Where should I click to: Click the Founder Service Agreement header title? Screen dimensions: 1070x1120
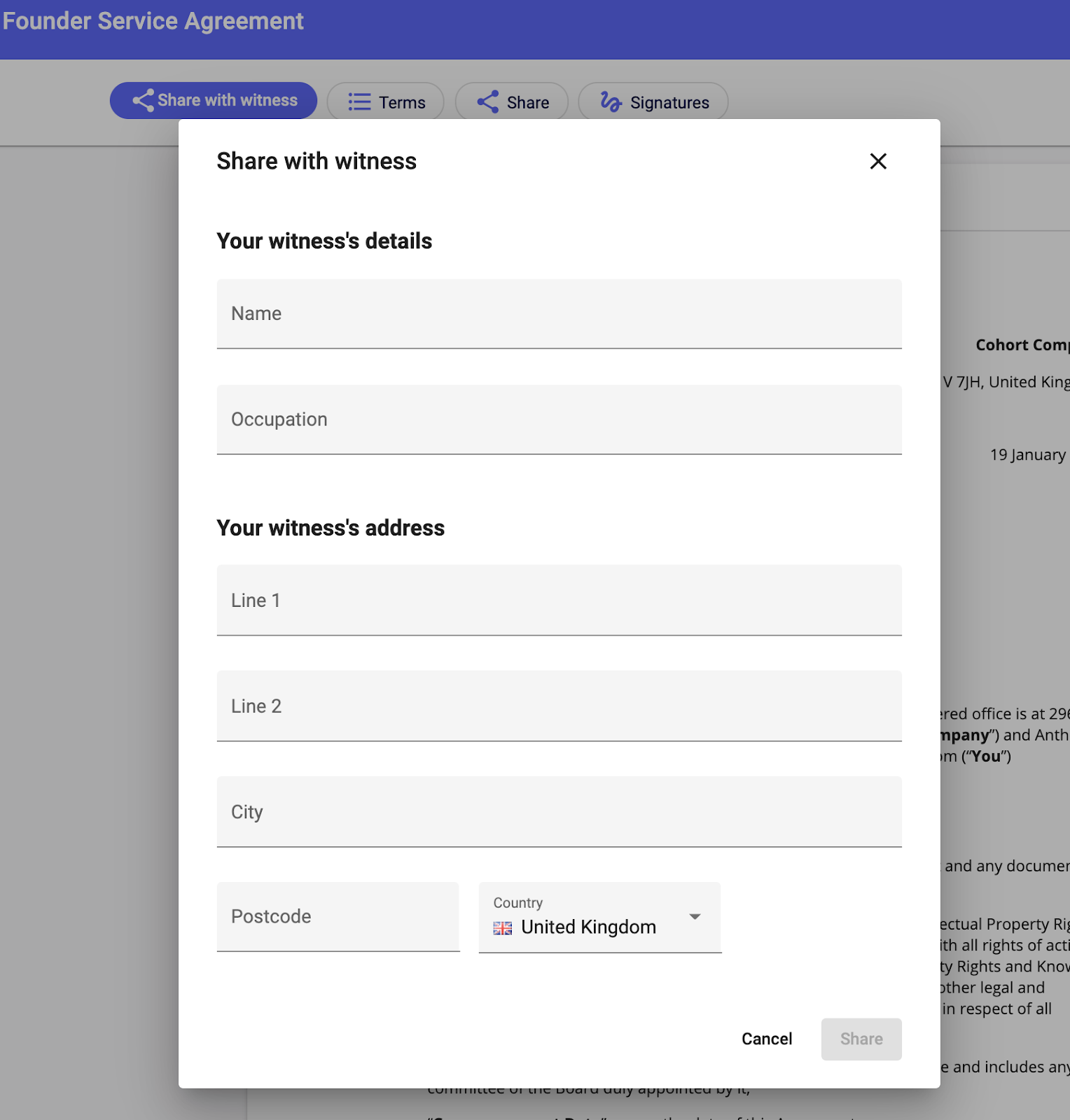point(153,21)
